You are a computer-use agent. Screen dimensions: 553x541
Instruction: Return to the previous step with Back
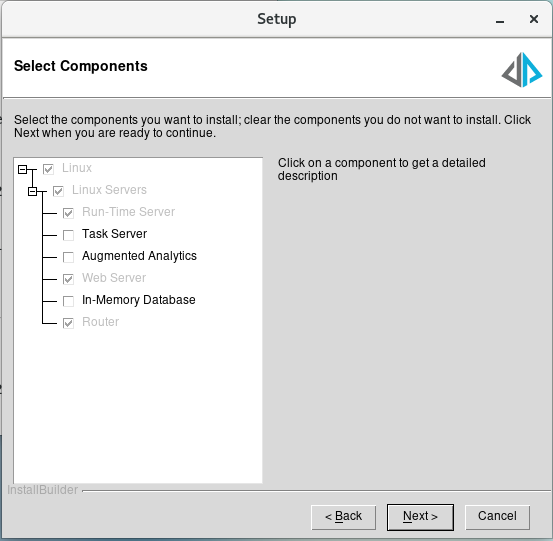point(344,517)
